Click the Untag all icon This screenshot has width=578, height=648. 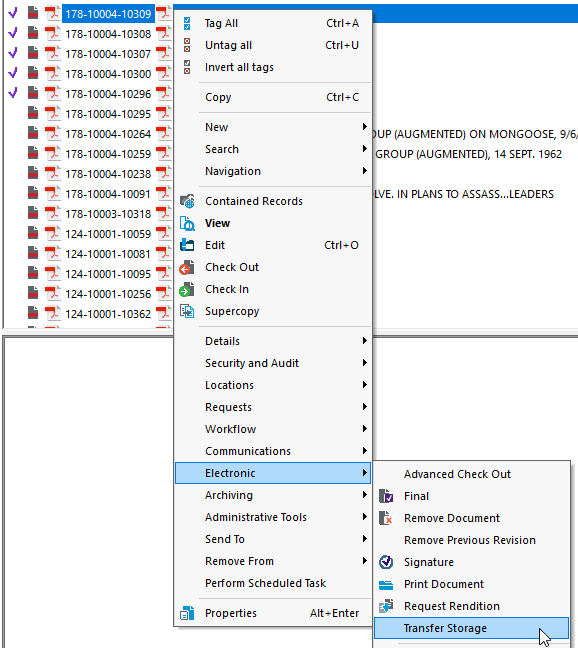[x=187, y=45]
